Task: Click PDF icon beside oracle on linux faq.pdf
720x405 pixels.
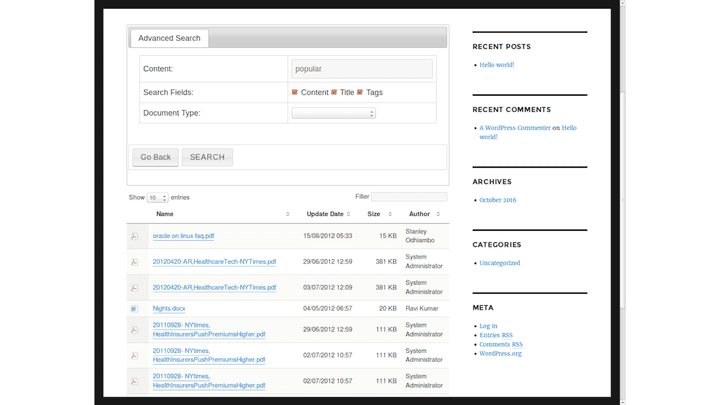Action: coord(135,236)
